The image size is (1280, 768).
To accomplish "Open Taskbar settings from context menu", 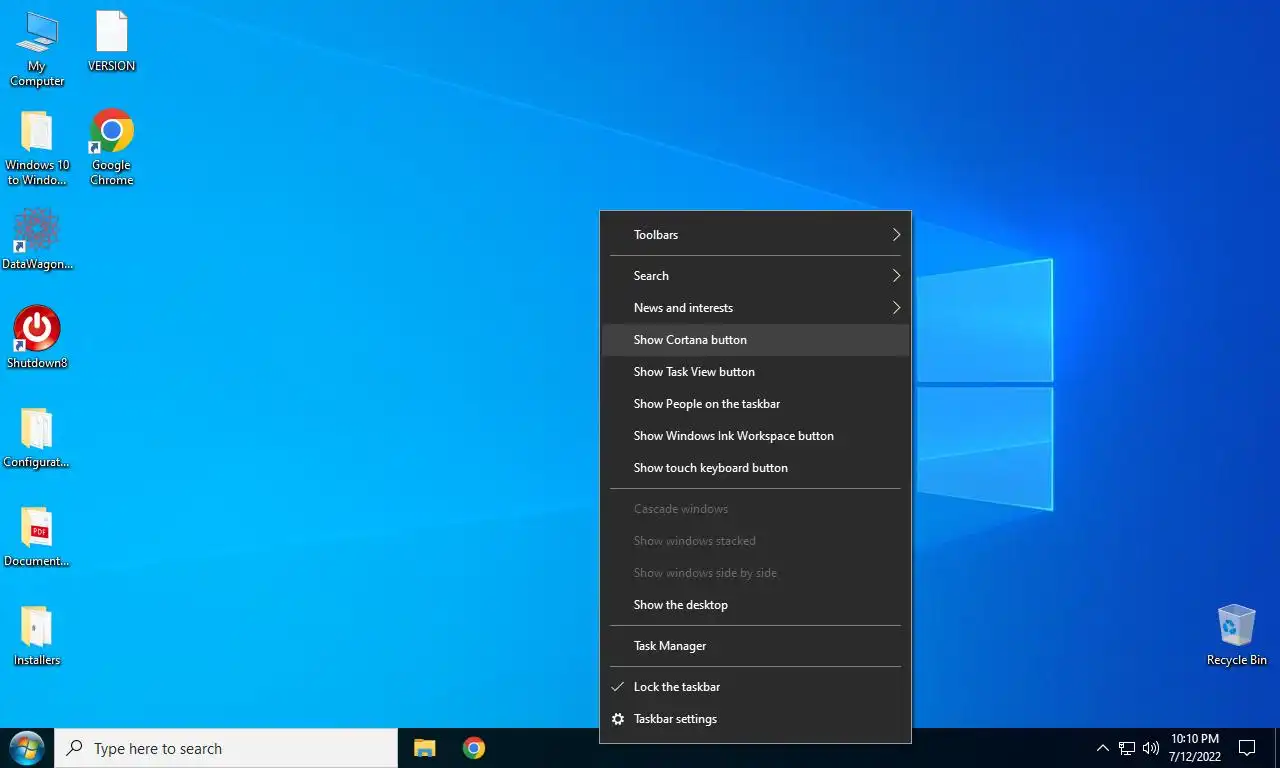I will tap(756, 719).
